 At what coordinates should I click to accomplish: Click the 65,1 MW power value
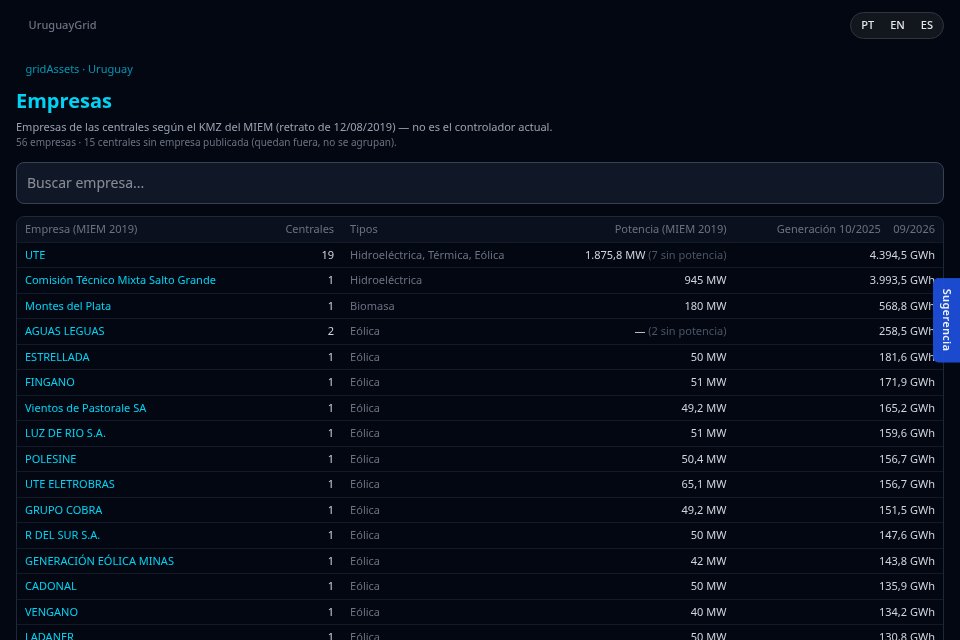[x=704, y=484]
